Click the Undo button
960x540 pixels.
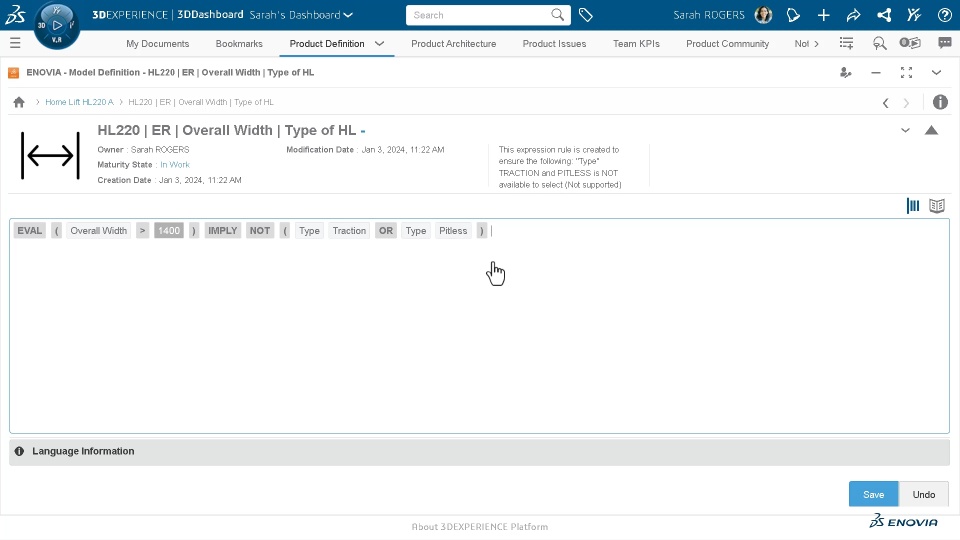[x=923, y=494]
